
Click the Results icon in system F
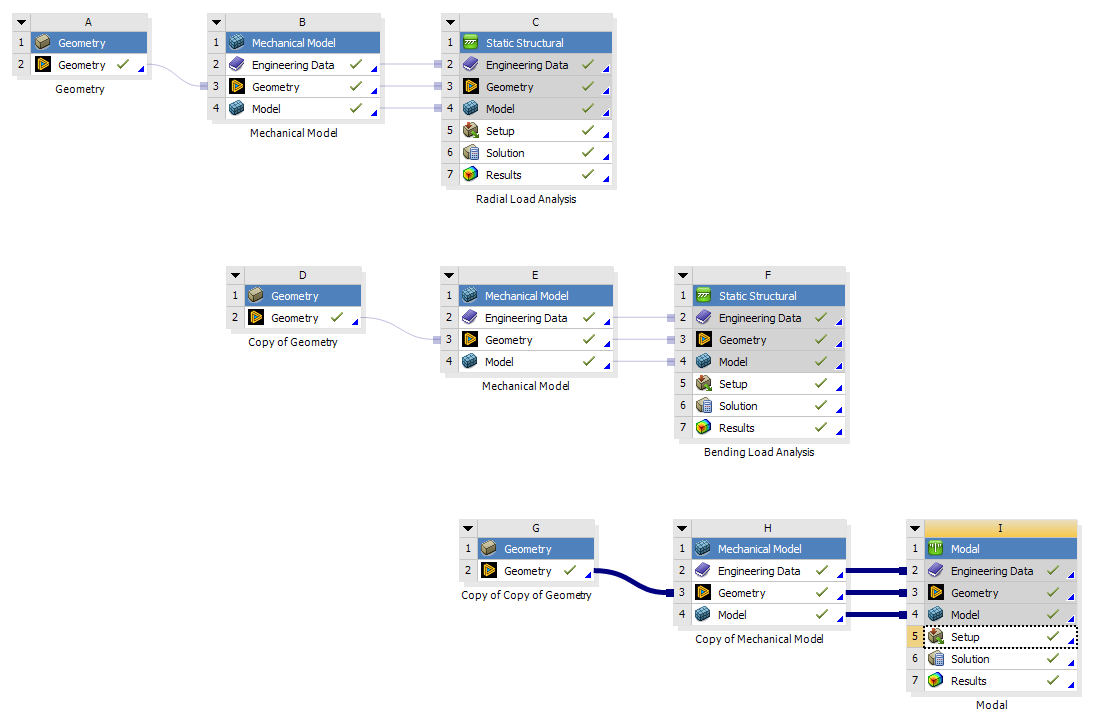[x=703, y=428]
